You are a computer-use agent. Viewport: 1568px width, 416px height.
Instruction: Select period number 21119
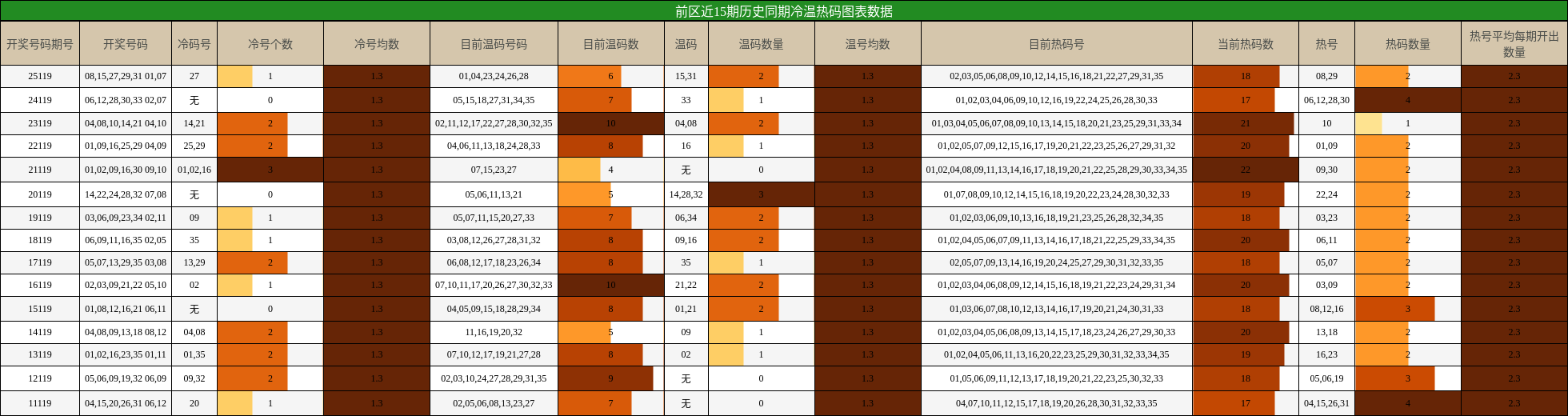click(40, 170)
